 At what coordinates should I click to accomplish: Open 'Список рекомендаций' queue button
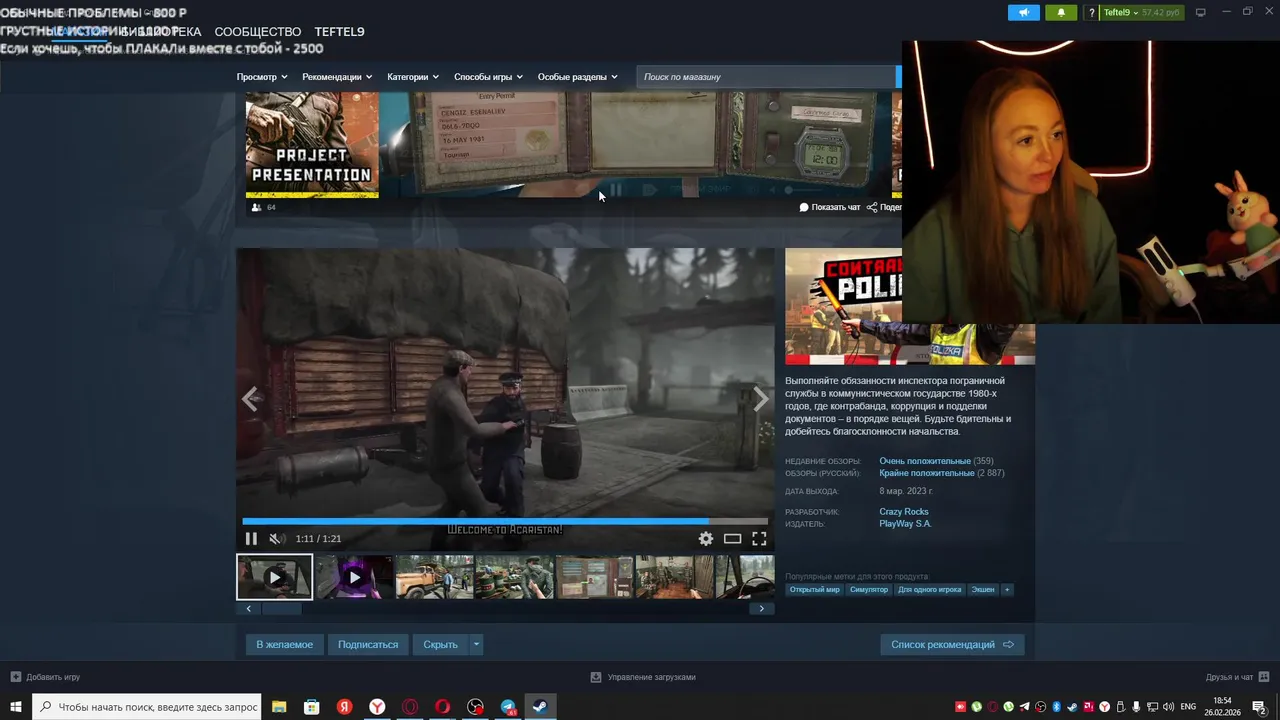point(952,644)
